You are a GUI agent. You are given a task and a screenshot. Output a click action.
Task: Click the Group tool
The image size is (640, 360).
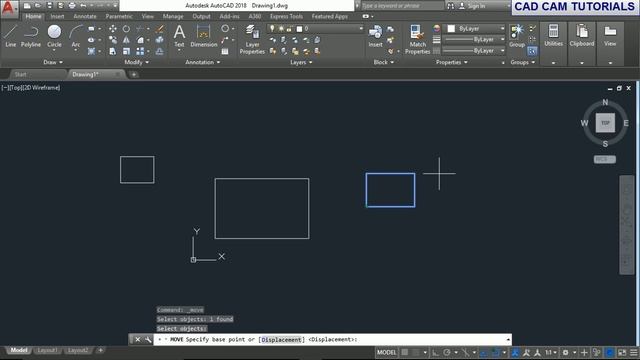[517, 36]
